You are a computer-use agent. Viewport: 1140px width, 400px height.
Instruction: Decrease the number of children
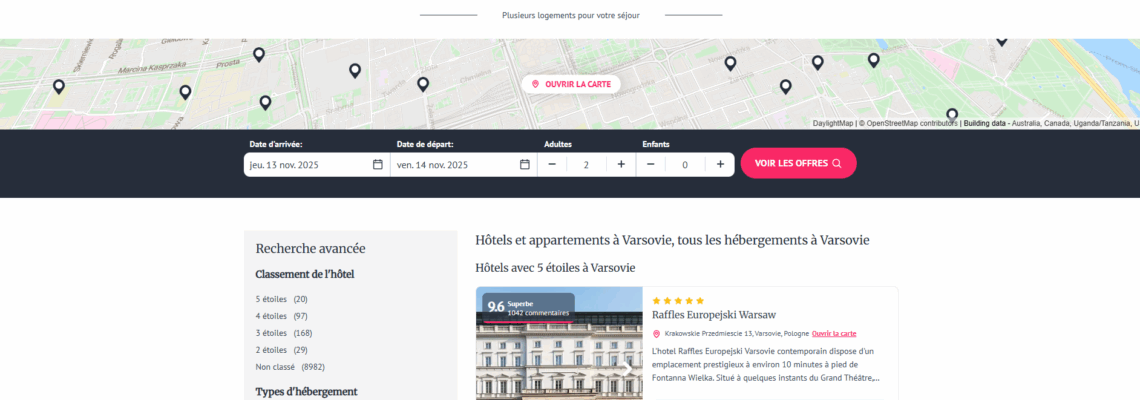651,164
